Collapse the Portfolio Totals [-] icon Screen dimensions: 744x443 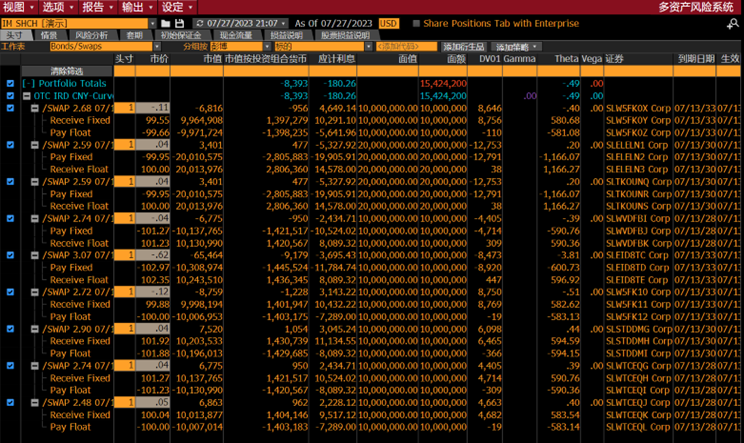coord(27,83)
